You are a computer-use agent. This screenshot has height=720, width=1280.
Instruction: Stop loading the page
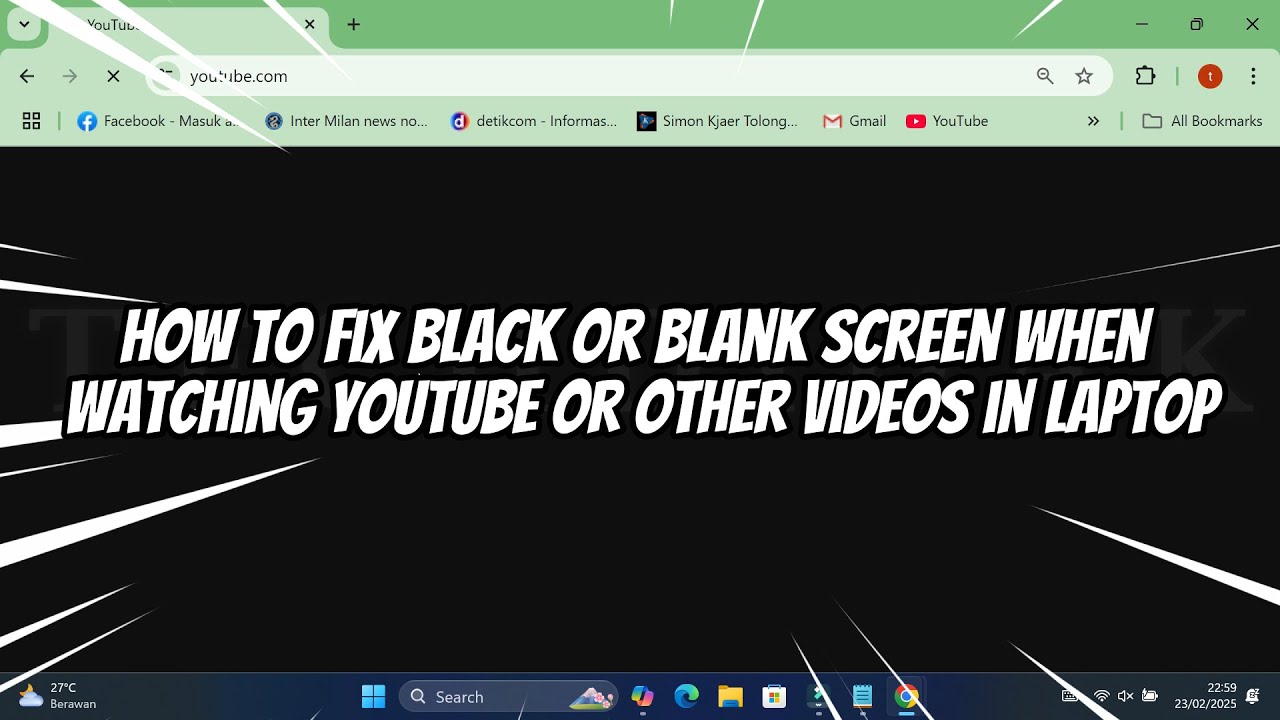tap(113, 76)
